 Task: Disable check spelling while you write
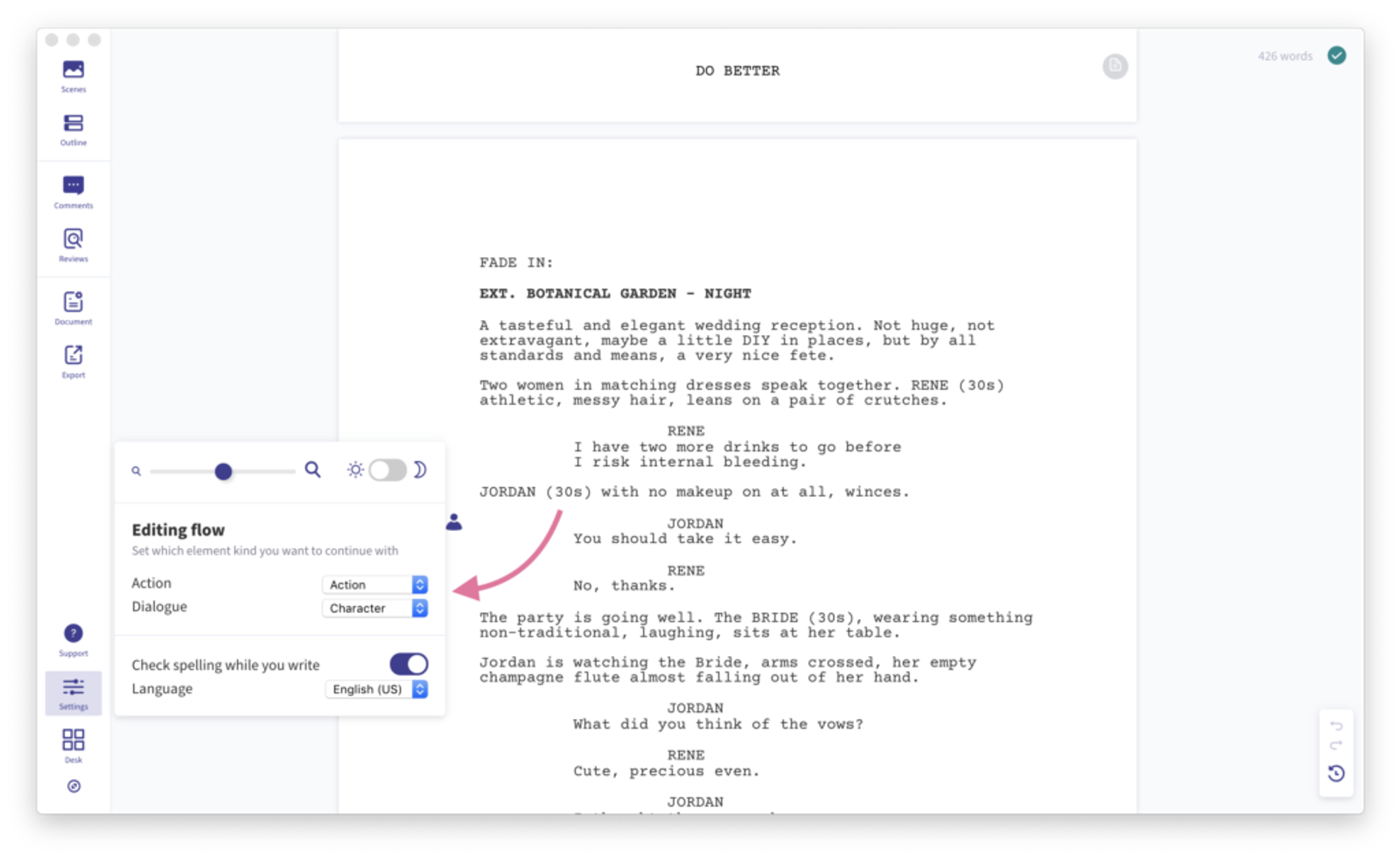409,664
